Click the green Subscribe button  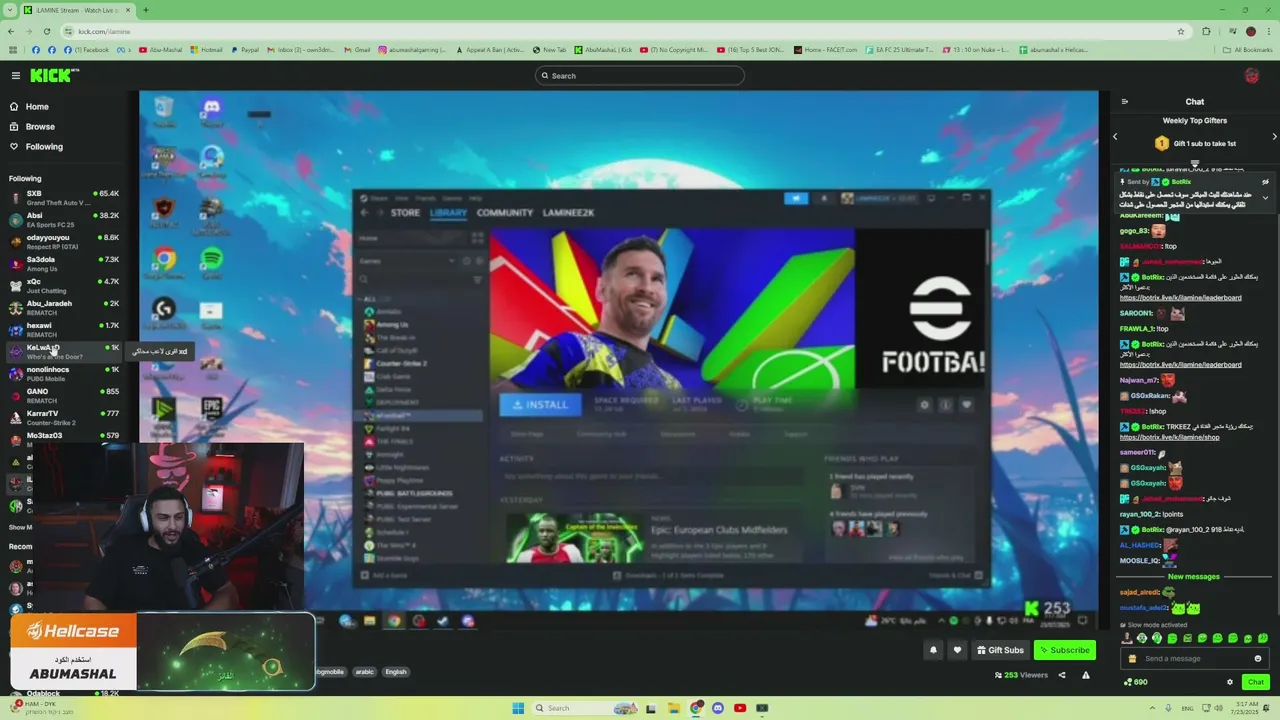tap(1064, 650)
